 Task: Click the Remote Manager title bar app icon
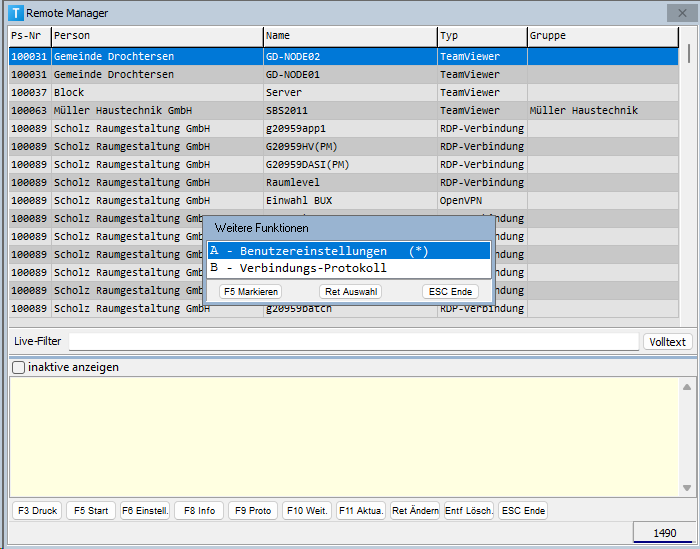point(16,13)
